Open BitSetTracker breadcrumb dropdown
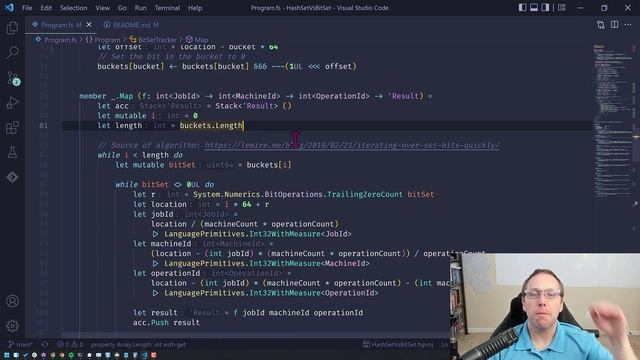Viewport: 640px width, 360px height. [153, 40]
